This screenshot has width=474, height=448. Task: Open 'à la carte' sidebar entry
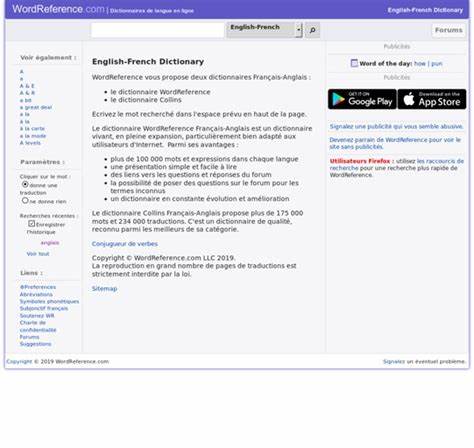click(32, 129)
